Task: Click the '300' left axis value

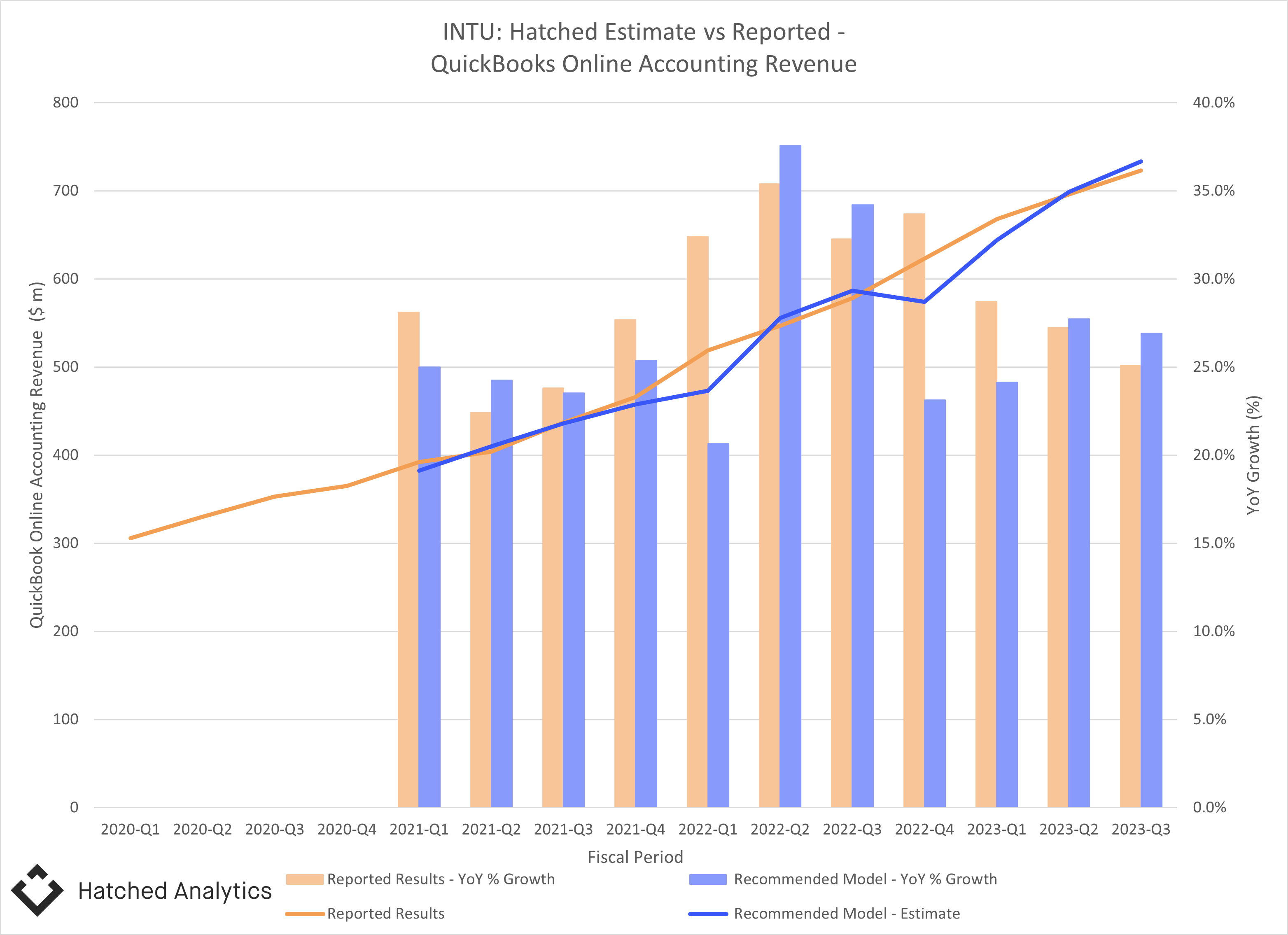Action: click(65, 543)
